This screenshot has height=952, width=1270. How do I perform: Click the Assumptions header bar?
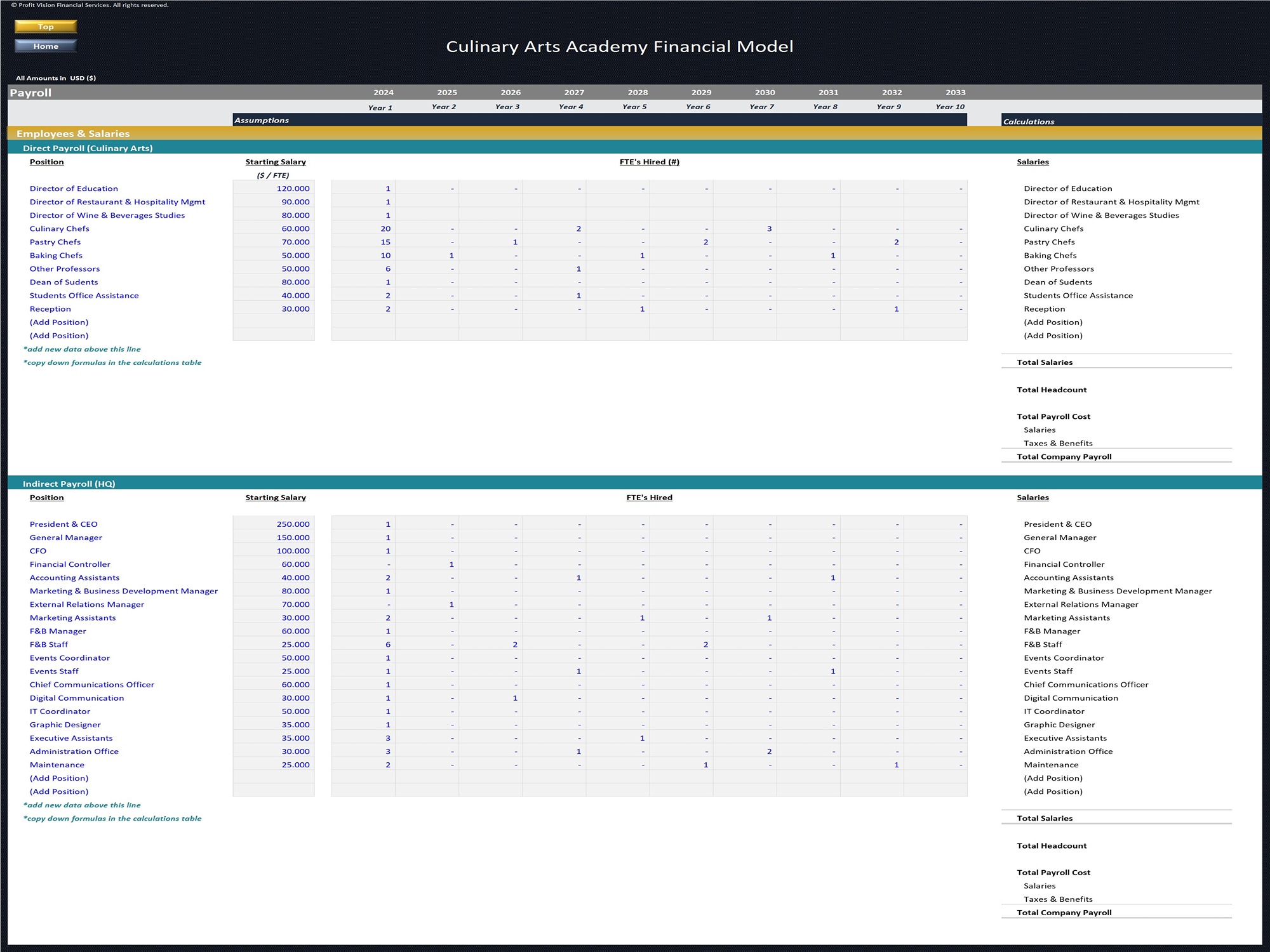tap(599, 120)
